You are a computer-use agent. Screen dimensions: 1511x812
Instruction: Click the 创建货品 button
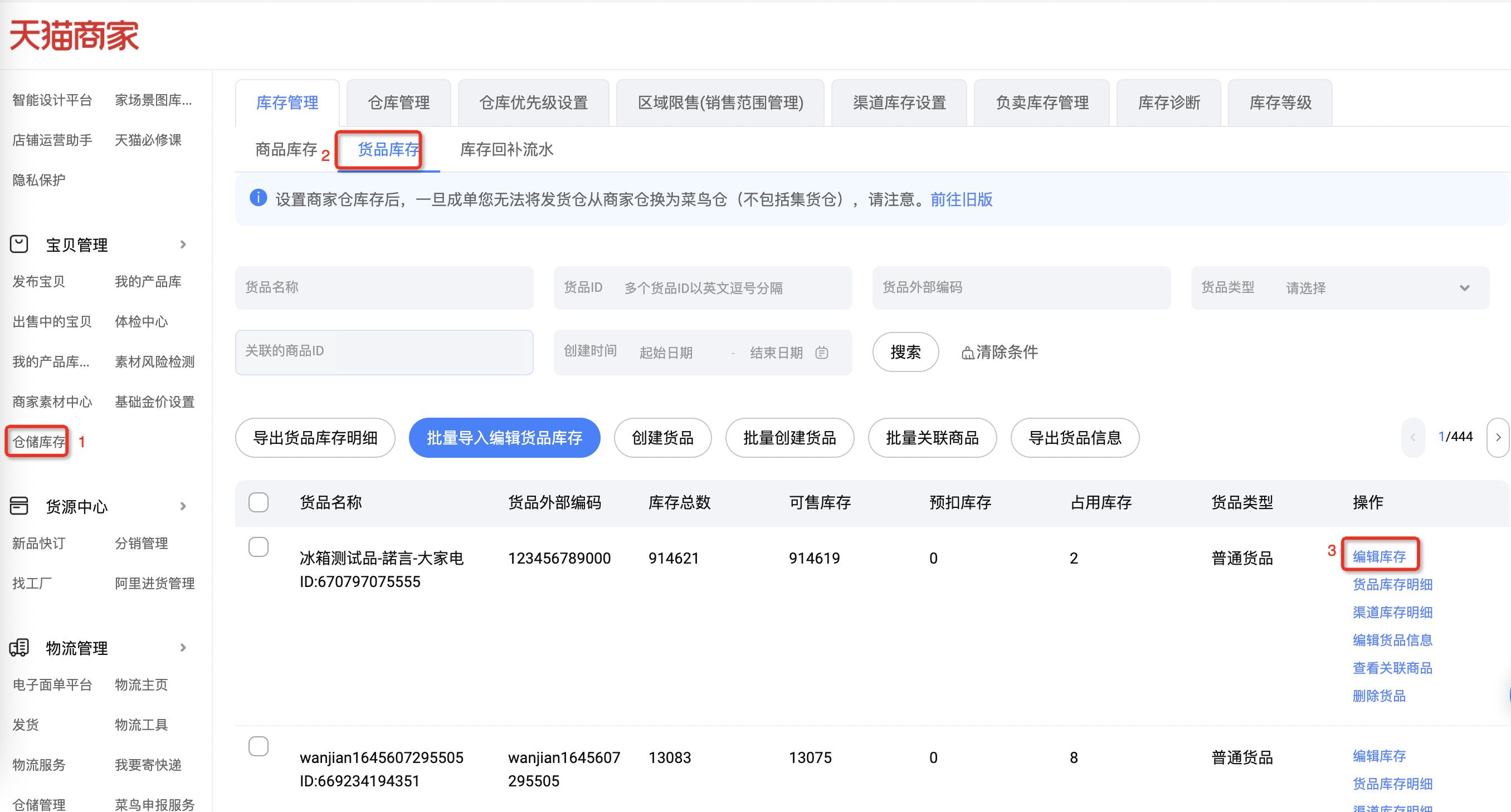pos(663,438)
